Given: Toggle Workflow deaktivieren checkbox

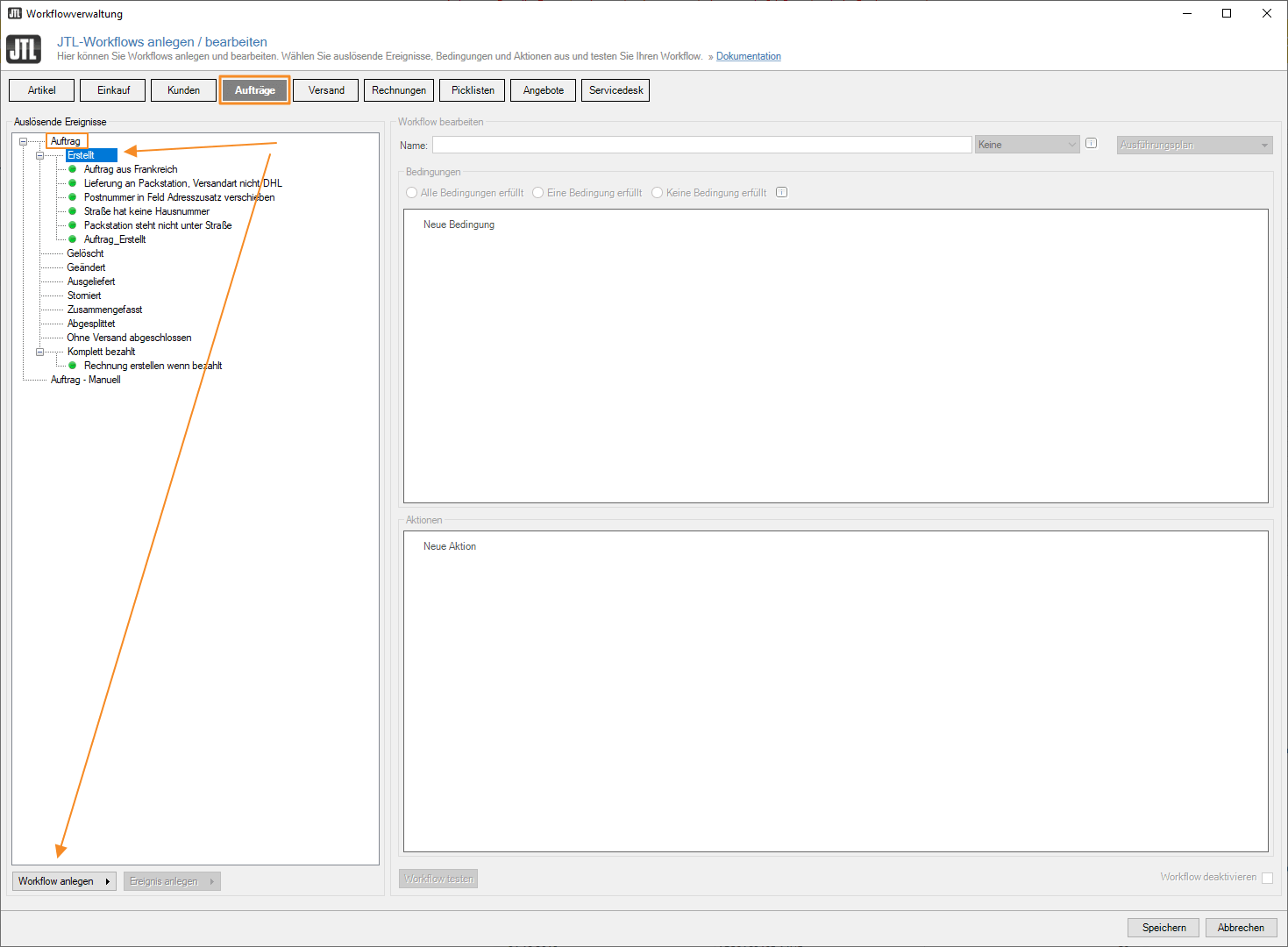Looking at the screenshot, I should [1267, 878].
